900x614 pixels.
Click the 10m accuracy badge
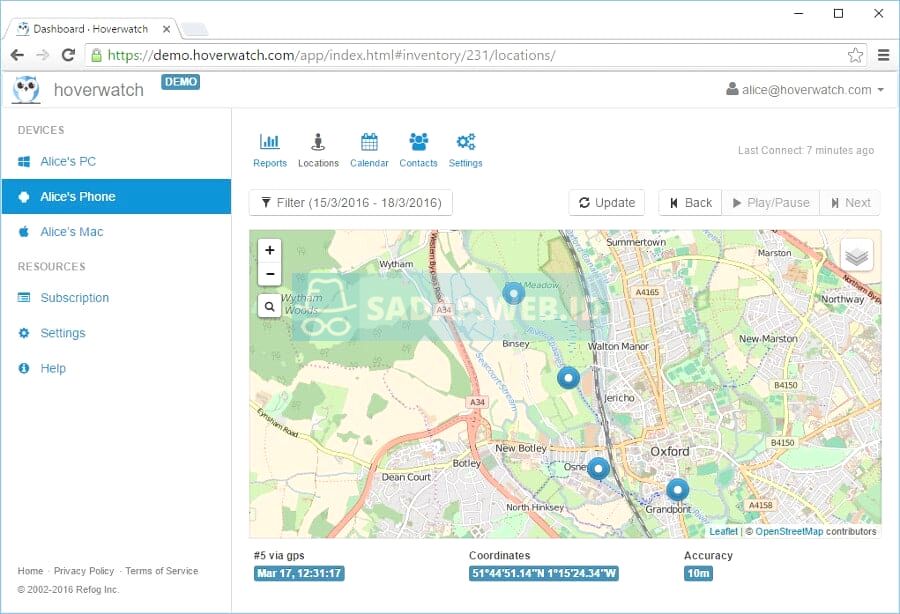699,573
